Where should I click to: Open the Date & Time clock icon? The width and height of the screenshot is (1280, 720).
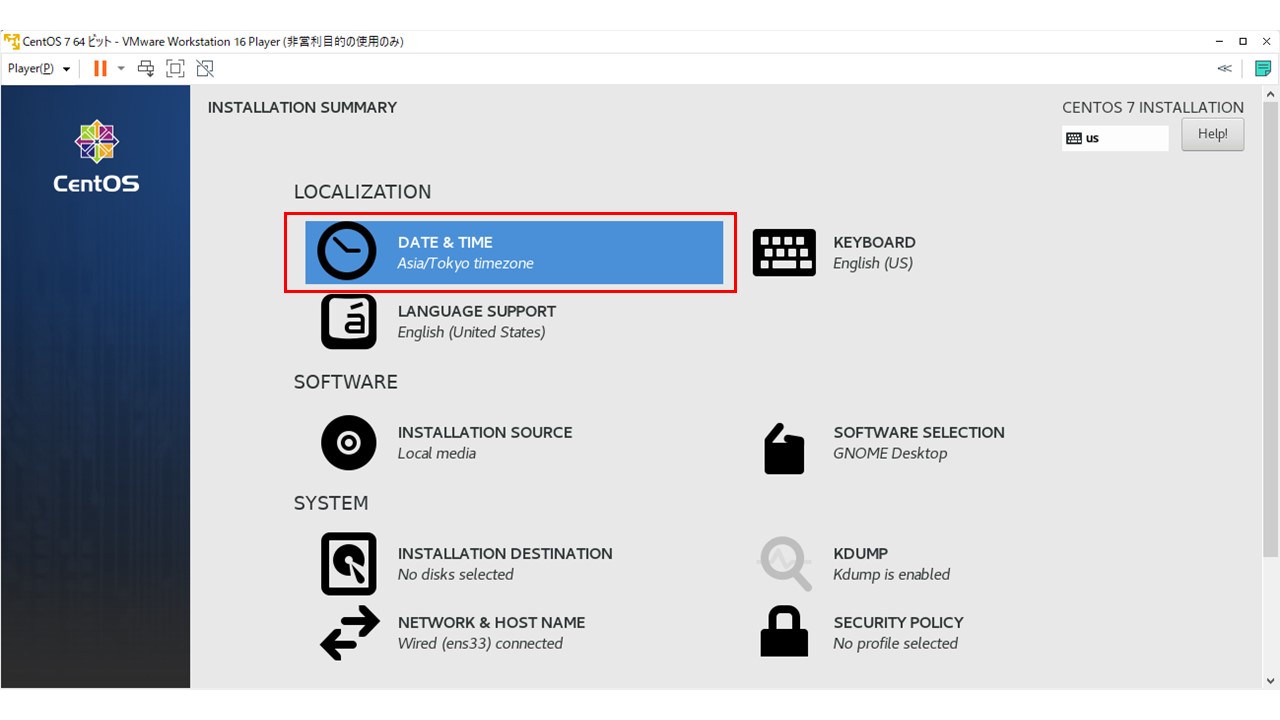(x=347, y=252)
